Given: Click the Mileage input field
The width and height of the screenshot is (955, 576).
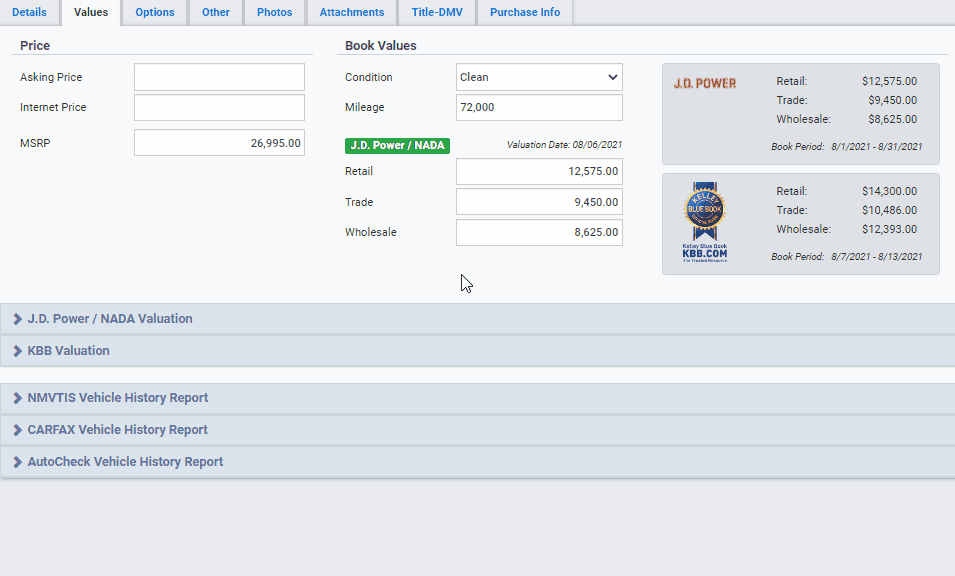Looking at the screenshot, I should (539, 107).
